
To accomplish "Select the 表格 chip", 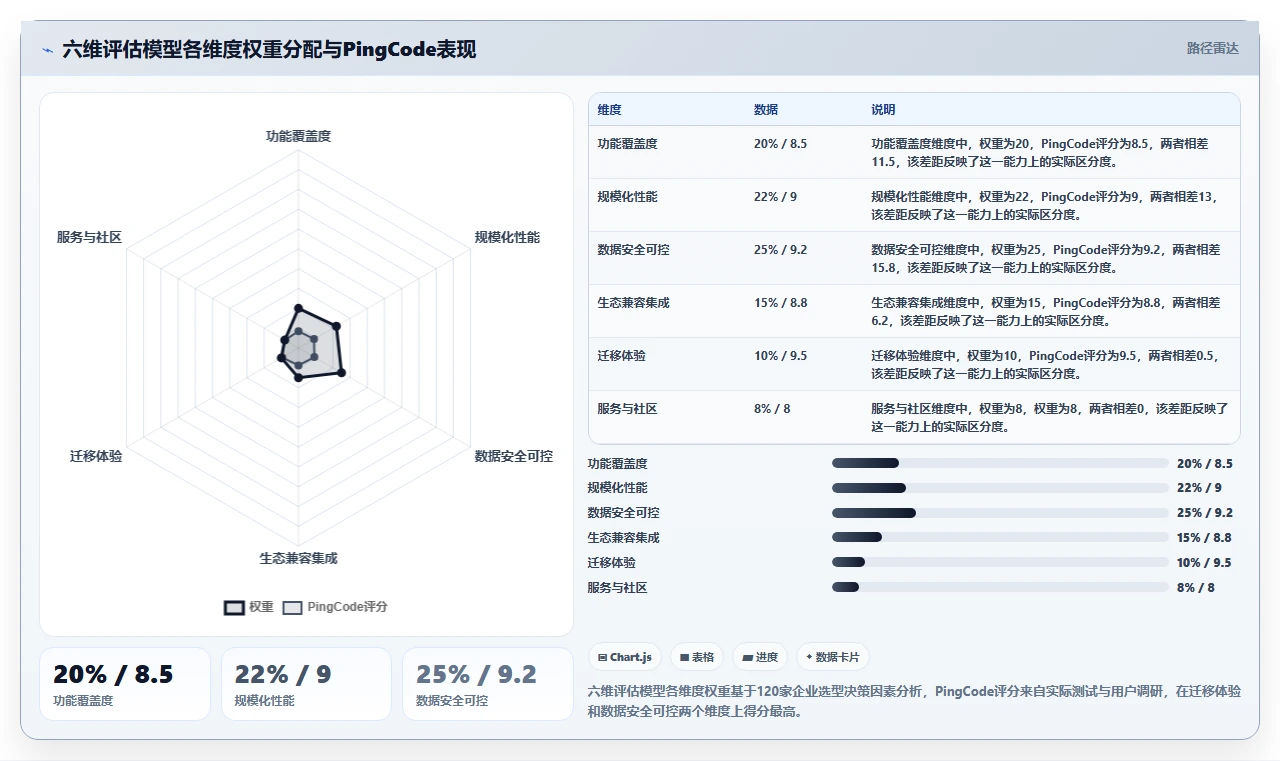I will (697, 657).
